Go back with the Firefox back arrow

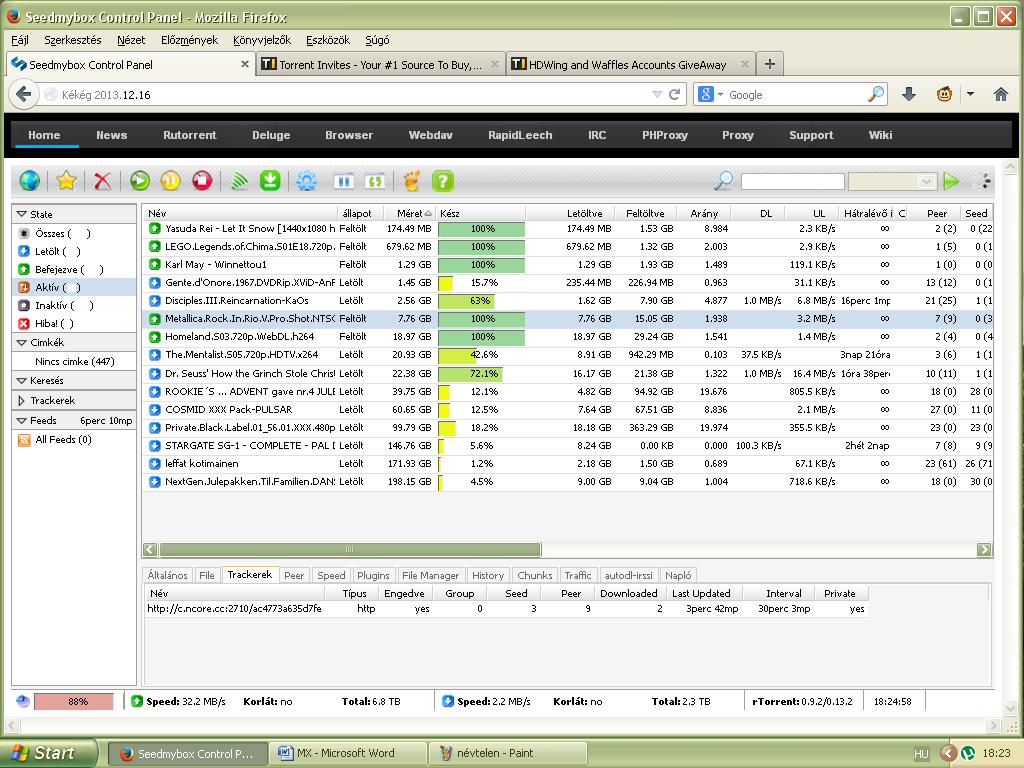click(x=24, y=95)
